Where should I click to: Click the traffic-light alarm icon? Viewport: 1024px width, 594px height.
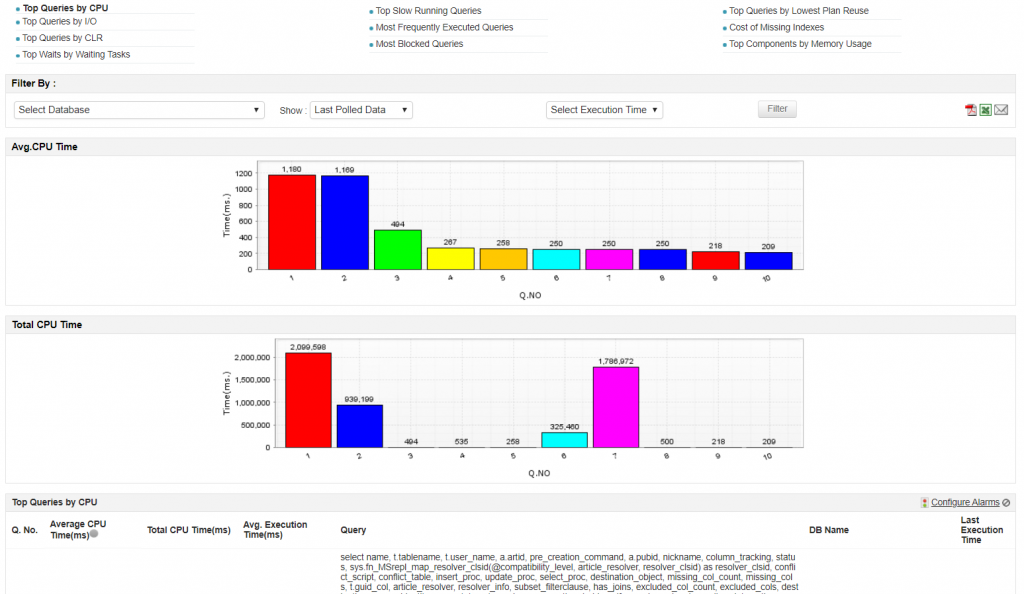pyautogui.click(x=924, y=502)
